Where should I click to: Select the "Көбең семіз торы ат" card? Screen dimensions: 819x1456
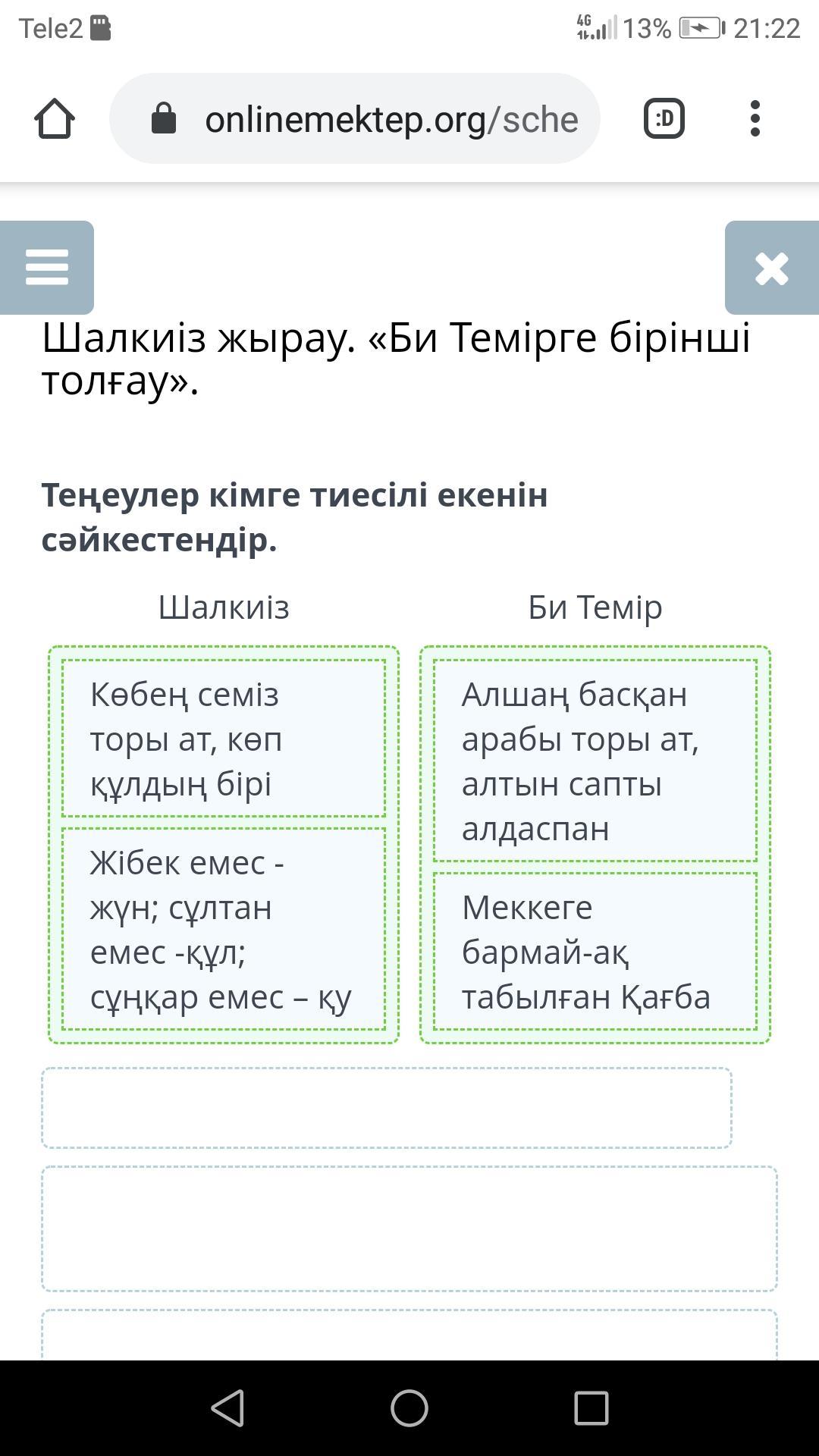pyautogui.click(x=224, y=739)
